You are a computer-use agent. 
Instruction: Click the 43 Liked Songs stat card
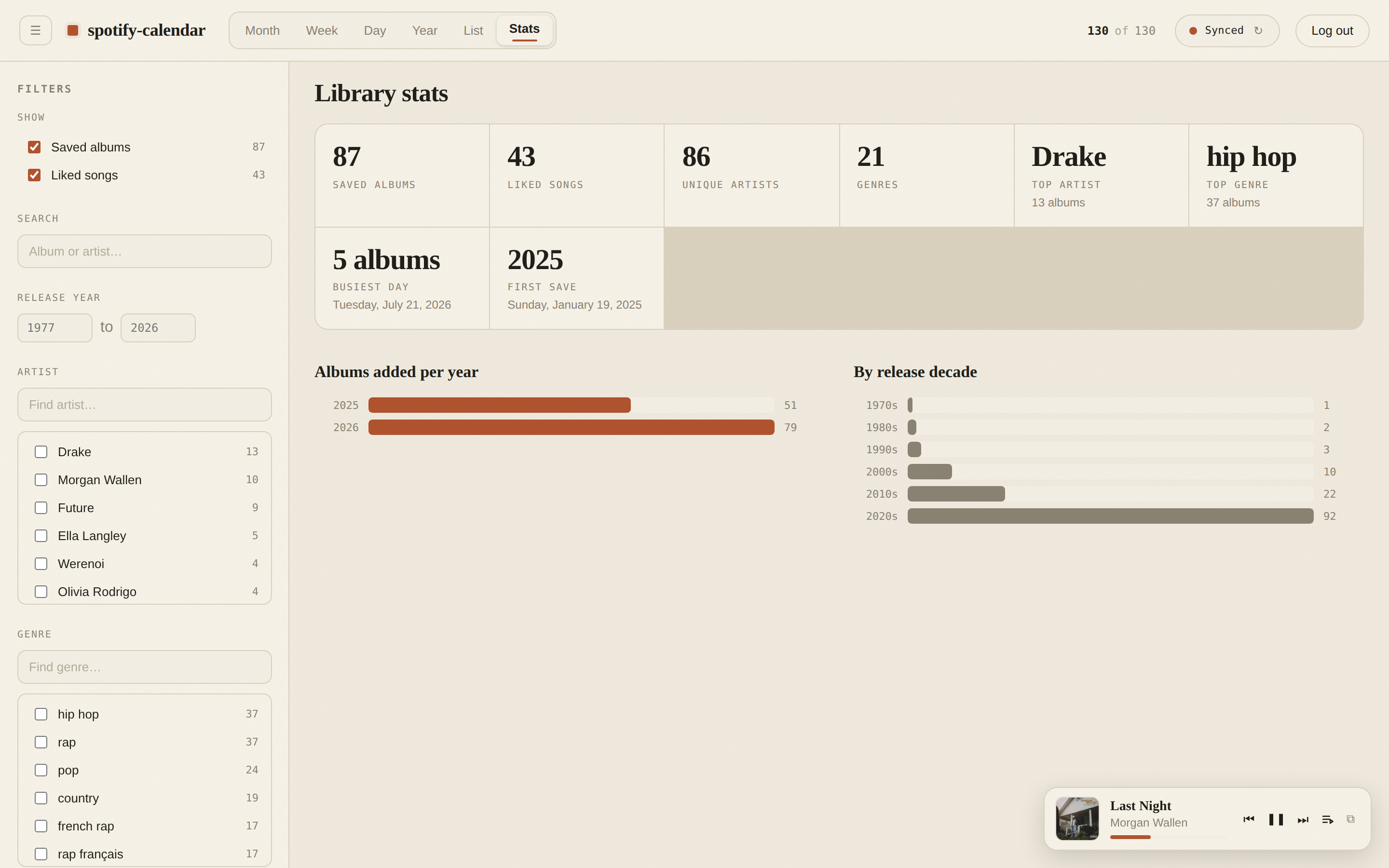577,176
